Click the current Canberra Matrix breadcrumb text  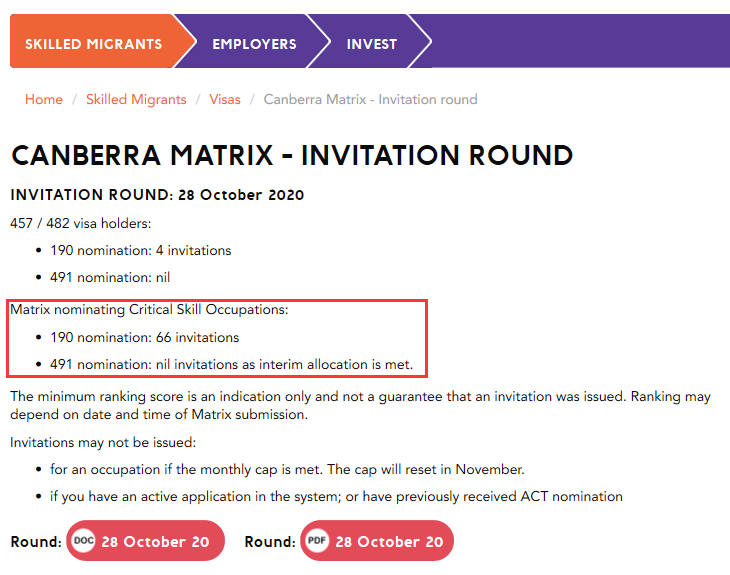point(370,99)
